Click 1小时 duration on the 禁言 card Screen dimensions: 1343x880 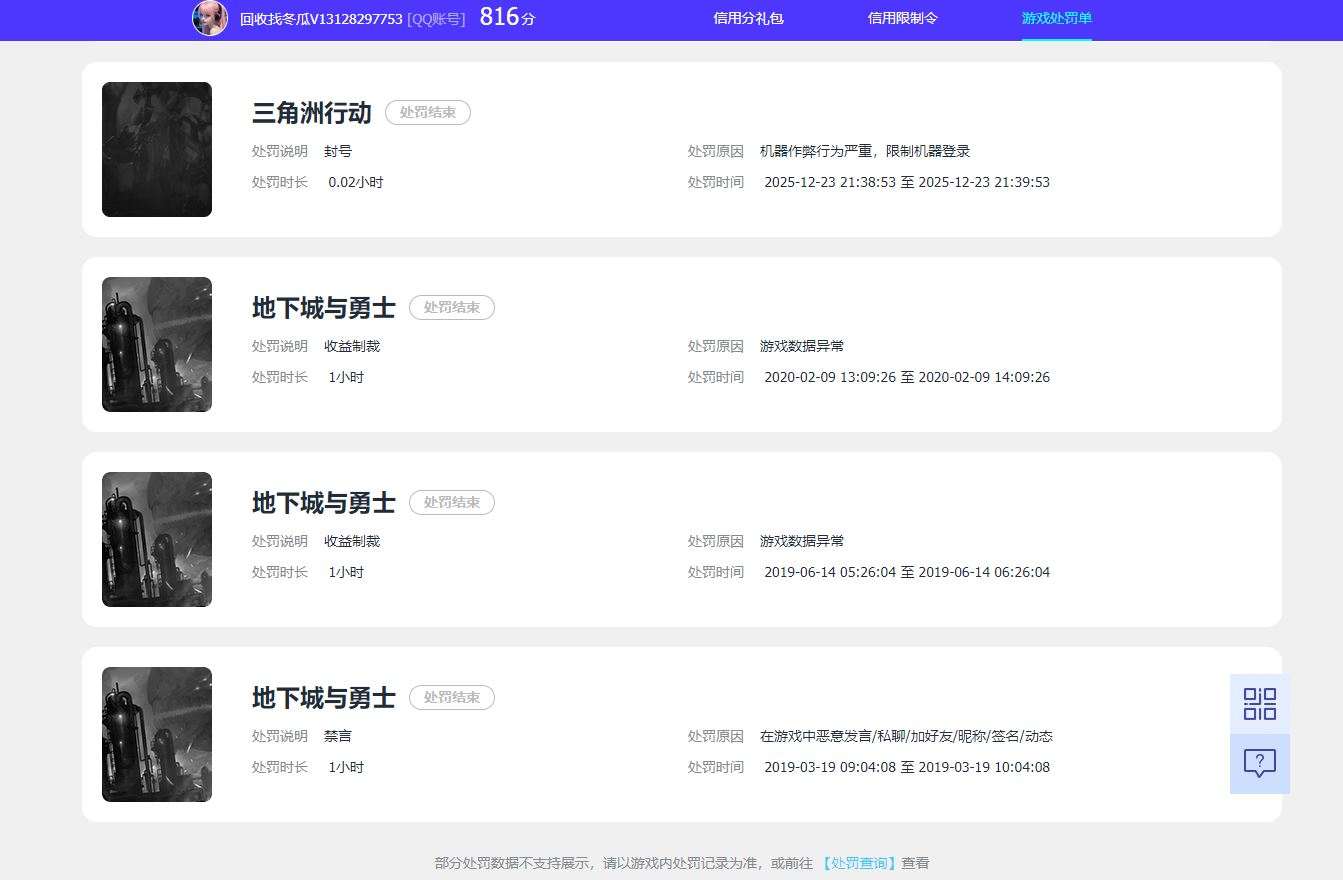pos(346,768)
